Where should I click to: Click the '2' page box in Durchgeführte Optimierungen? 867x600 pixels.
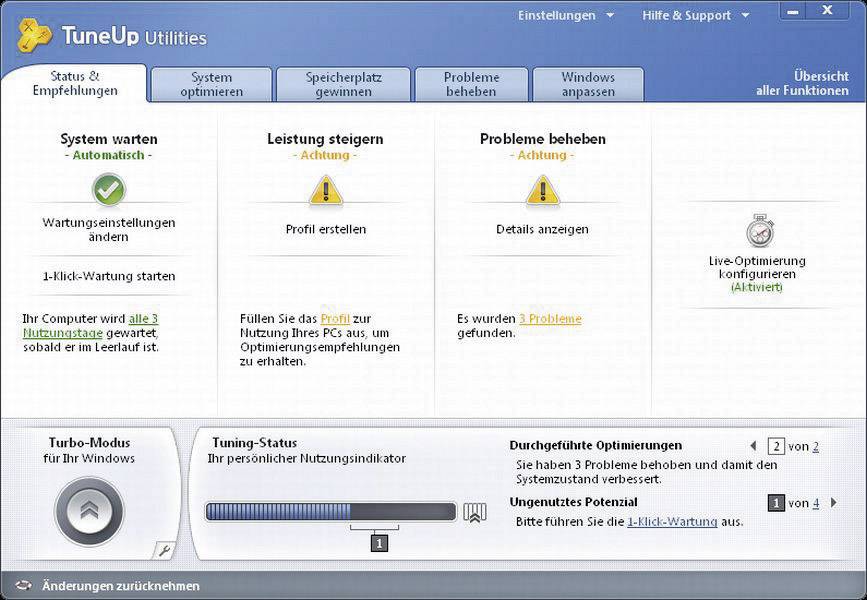776,446
